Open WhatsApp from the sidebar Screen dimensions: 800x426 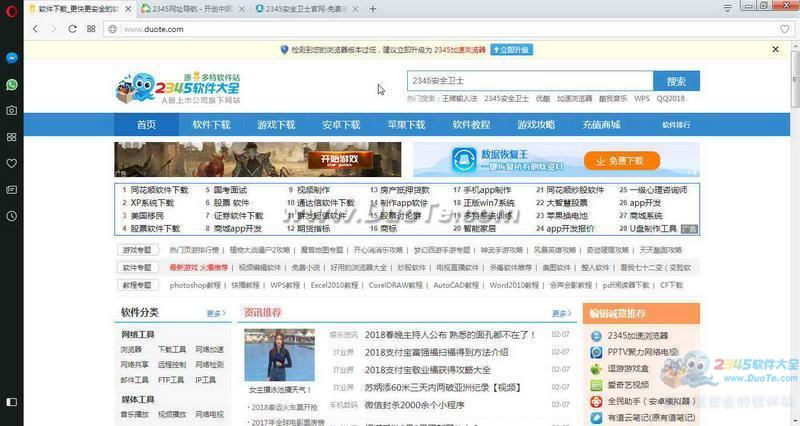[10, 85]
